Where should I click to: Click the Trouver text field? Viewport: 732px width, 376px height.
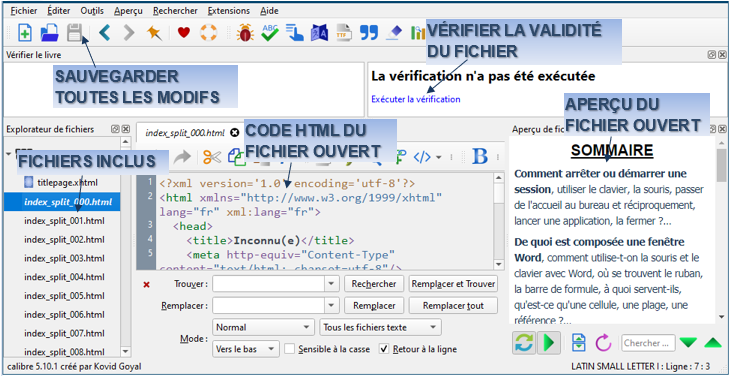point(269,284)
